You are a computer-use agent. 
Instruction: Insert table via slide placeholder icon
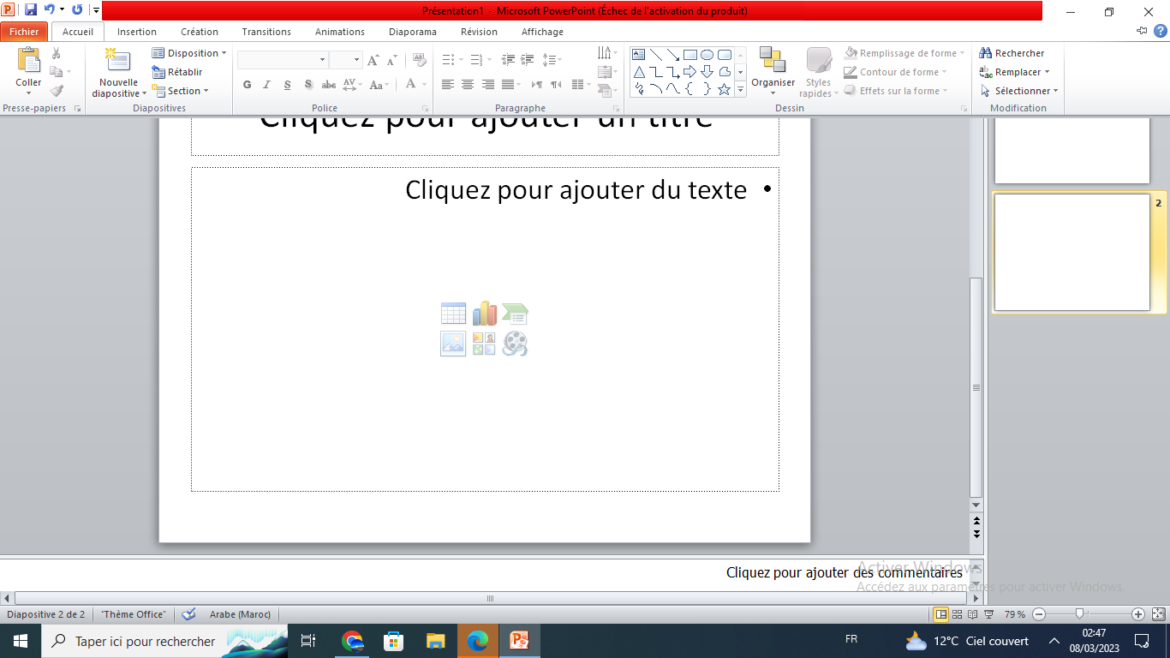pyautogui.click(x=453, y=313)
